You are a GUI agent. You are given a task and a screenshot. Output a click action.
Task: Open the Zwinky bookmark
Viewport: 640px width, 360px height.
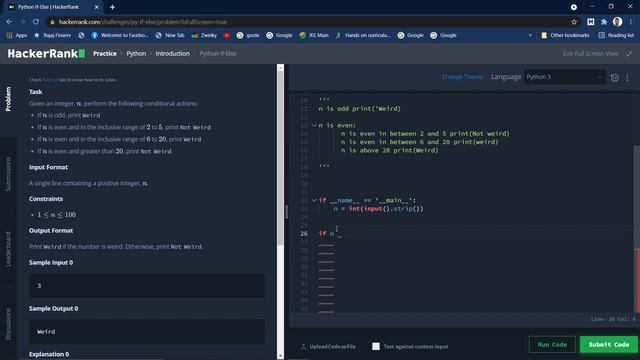(x=204, y=36)
